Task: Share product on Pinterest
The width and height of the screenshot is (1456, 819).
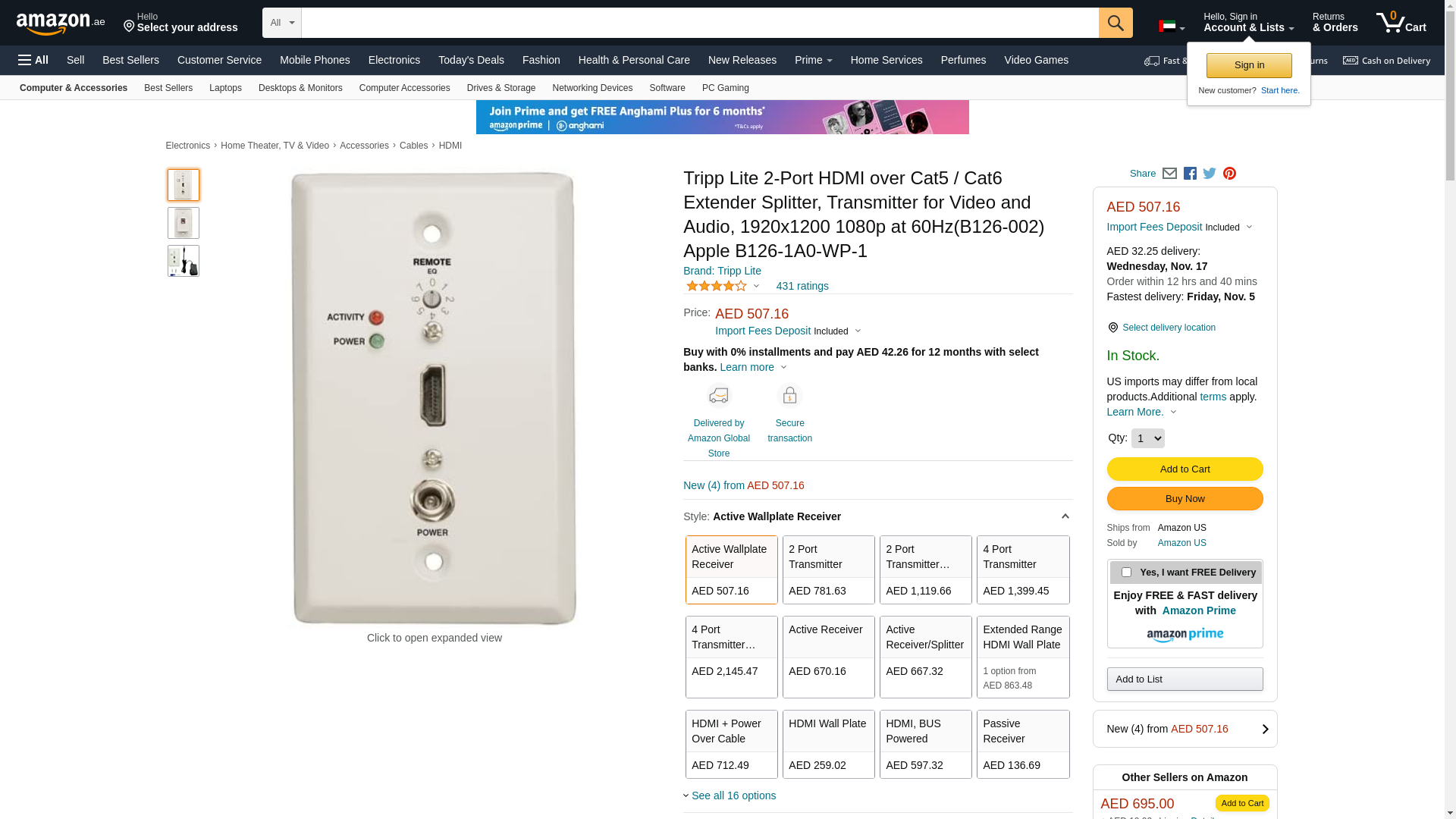Action: (1229, 174)
